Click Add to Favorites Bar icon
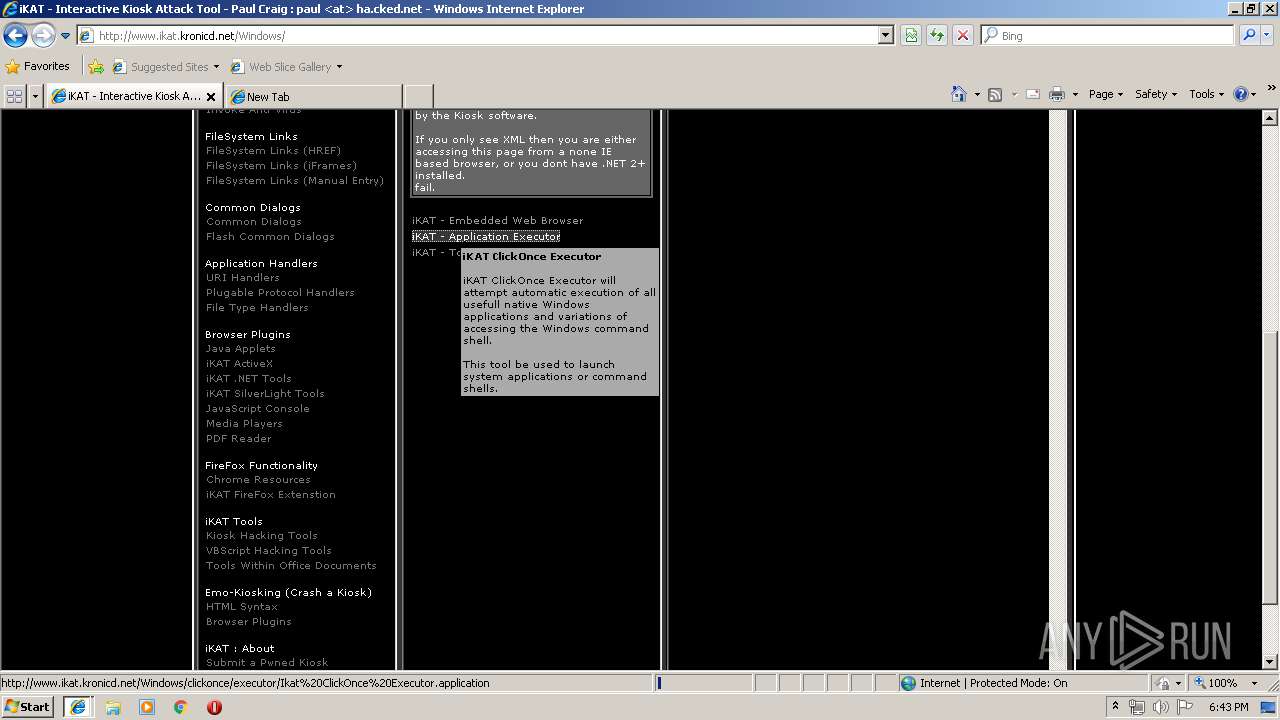The width and height of the screenshot is (1280, 720). pos(96,67)
